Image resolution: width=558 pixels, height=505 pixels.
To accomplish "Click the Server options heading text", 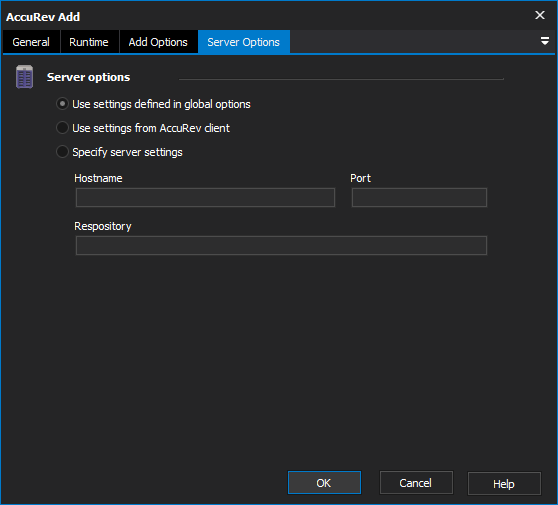I will tap(89, 77).
